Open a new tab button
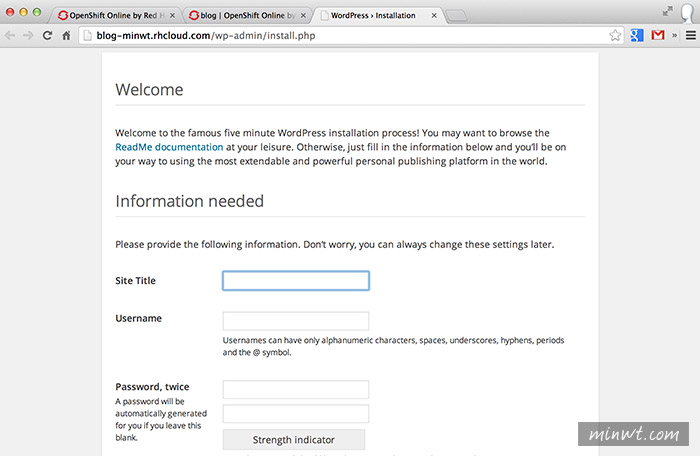Image resolution: width=700 pixels, height=456 pixels. pos(456,17)
